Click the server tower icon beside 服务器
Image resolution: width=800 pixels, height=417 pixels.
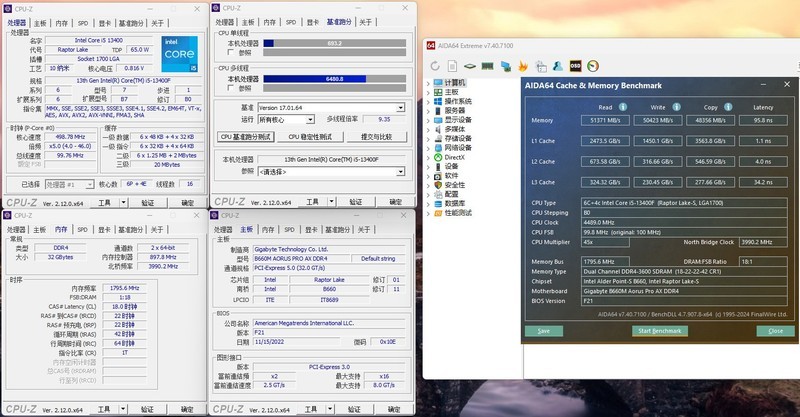[438, 110]
